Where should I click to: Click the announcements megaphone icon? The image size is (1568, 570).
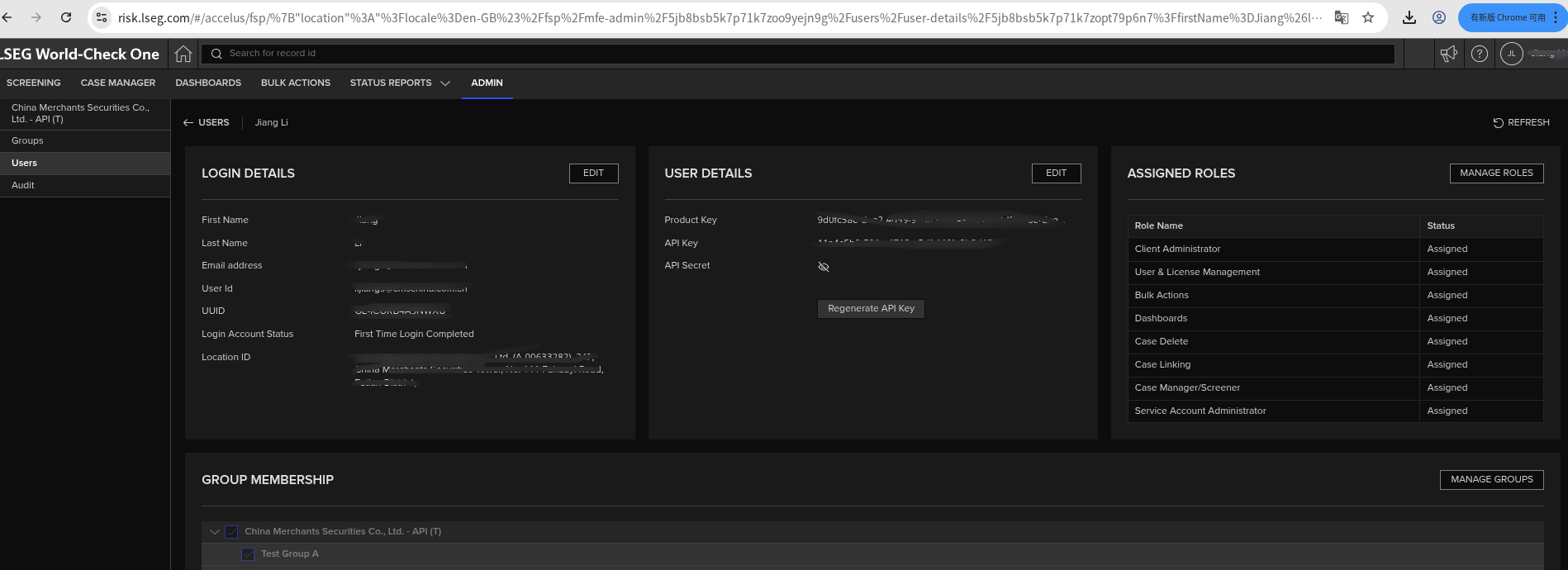coord(1449,54)
